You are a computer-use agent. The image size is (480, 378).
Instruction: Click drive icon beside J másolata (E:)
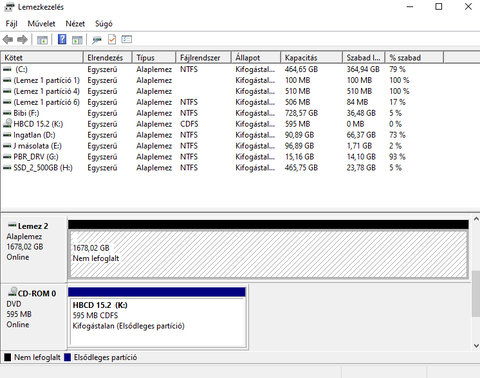tap(7, 146)
